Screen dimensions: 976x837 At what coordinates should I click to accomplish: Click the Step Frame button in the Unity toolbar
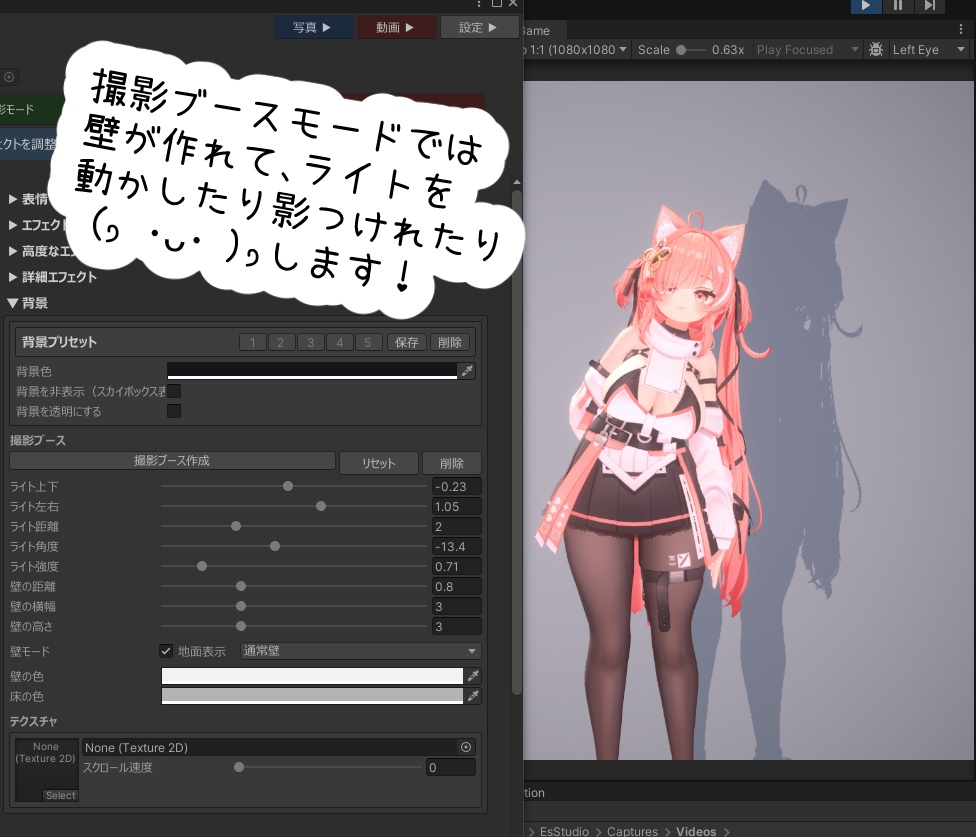930,6
